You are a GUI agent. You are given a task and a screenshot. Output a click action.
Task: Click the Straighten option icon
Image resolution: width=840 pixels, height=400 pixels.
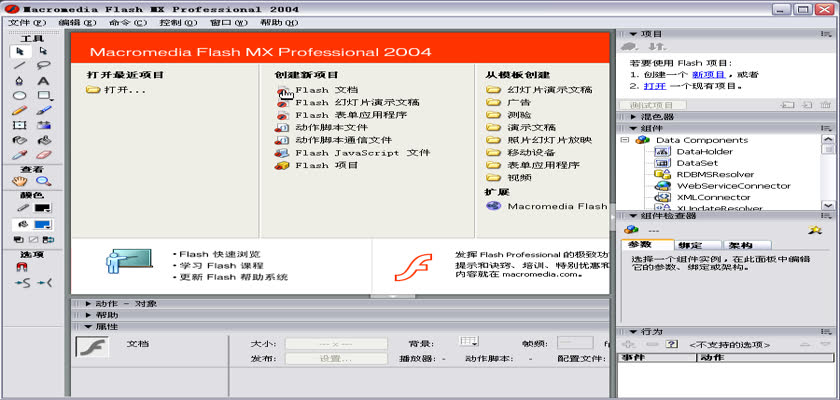click(x=45, y=283)
